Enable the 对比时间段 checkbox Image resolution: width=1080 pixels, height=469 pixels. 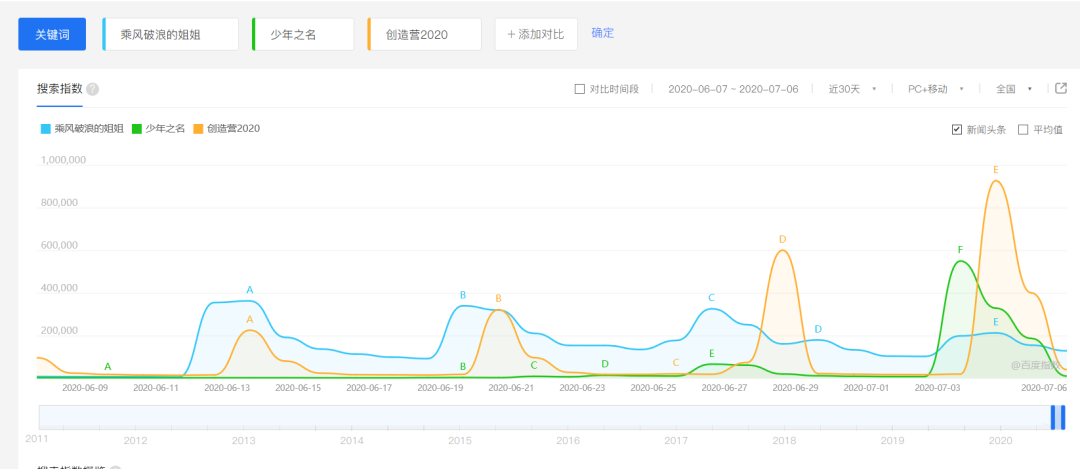580,89
